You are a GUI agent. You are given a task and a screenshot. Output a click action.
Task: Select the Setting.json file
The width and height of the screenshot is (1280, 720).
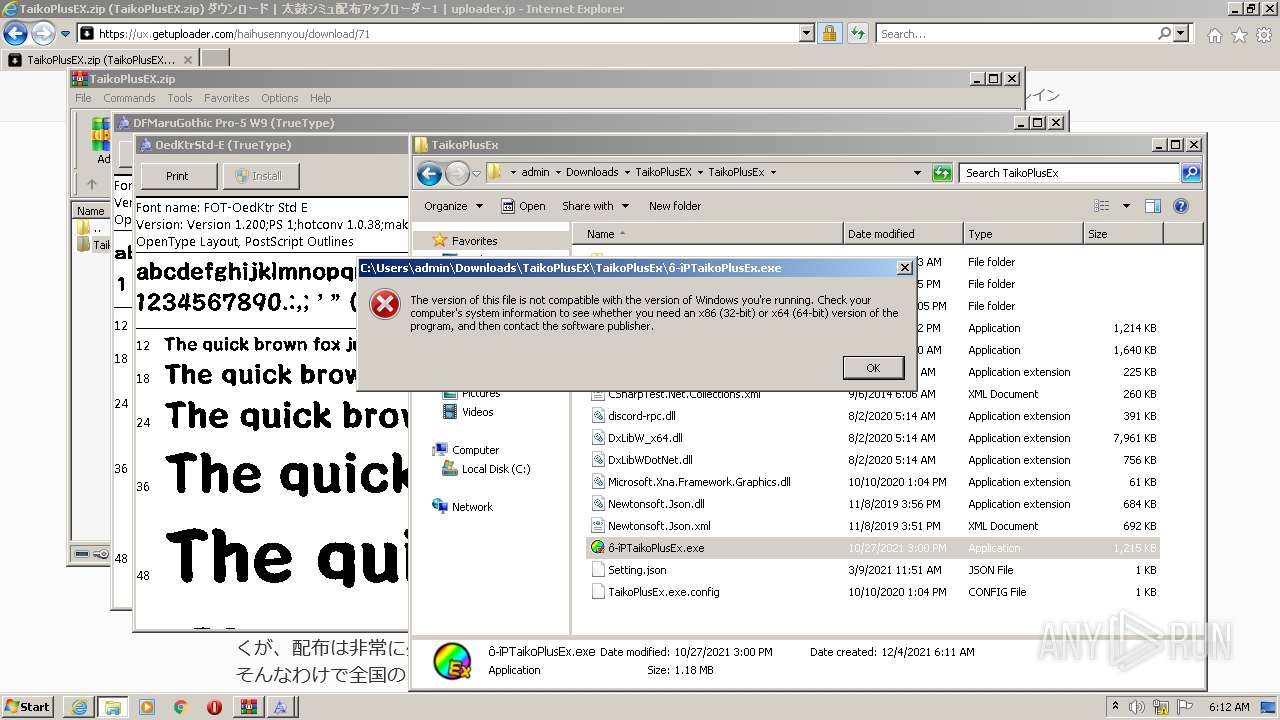(x=637, y=570)
